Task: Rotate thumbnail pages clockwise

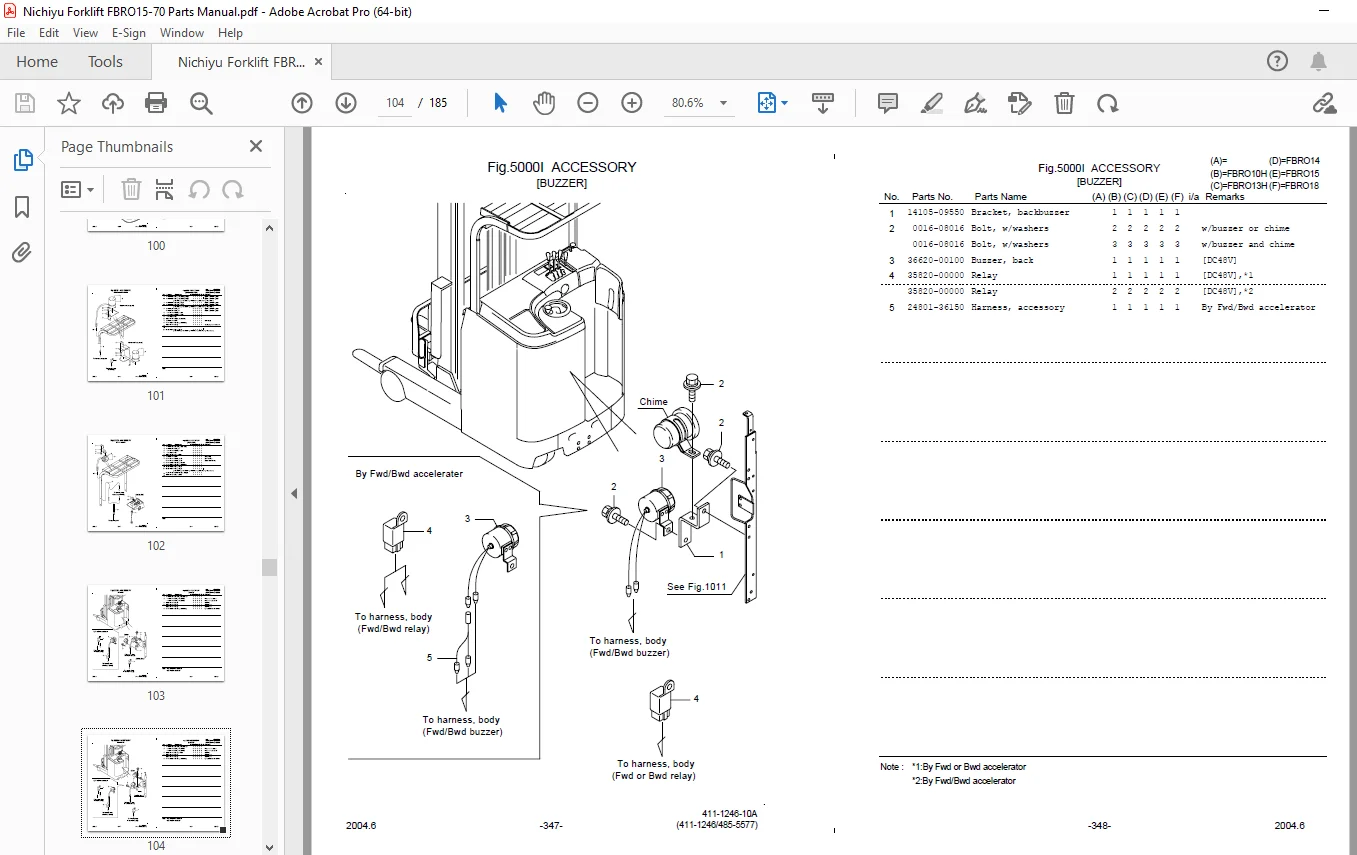Action: coord(233,189)
